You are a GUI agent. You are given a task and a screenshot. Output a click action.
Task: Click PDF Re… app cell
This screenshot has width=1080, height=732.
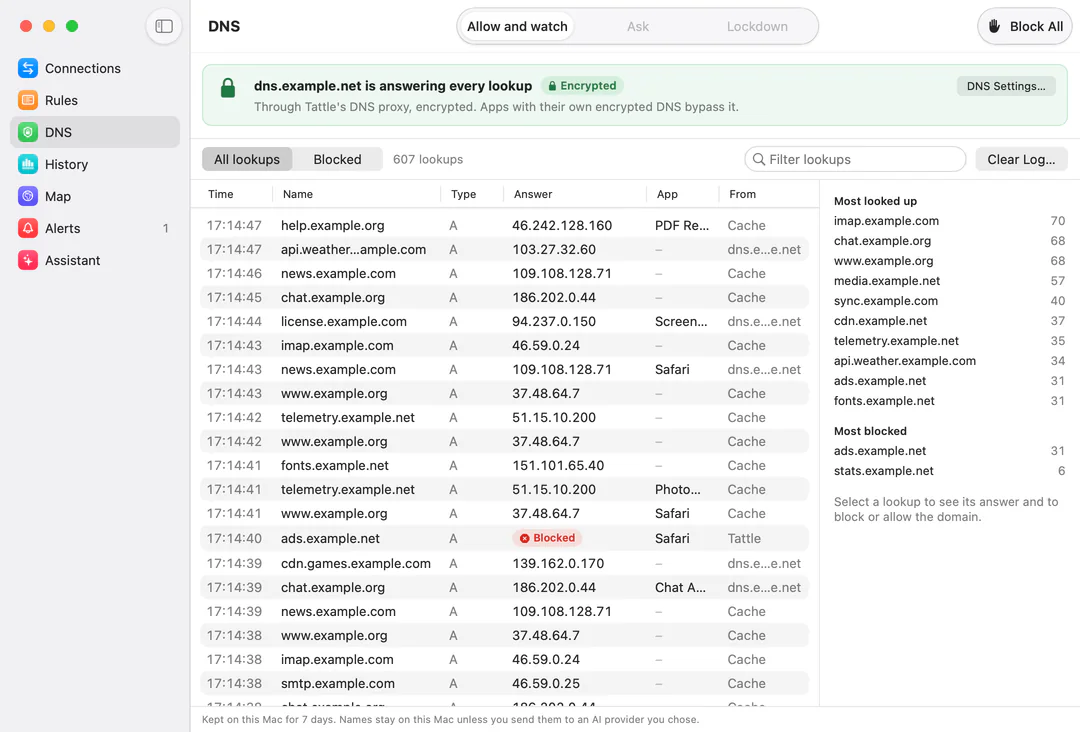pos(681,225)
